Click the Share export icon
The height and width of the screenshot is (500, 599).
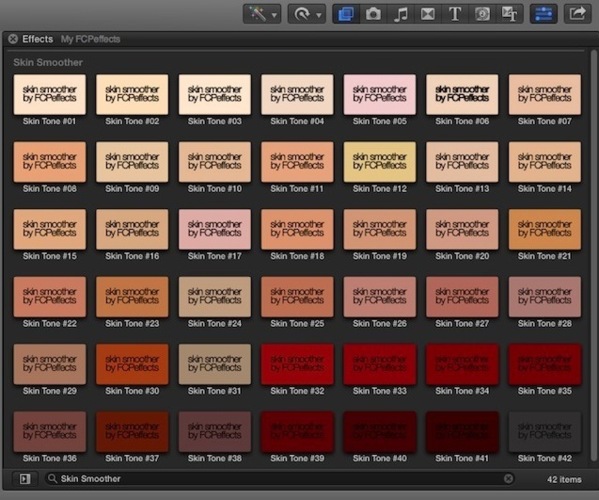click(578, 14)
